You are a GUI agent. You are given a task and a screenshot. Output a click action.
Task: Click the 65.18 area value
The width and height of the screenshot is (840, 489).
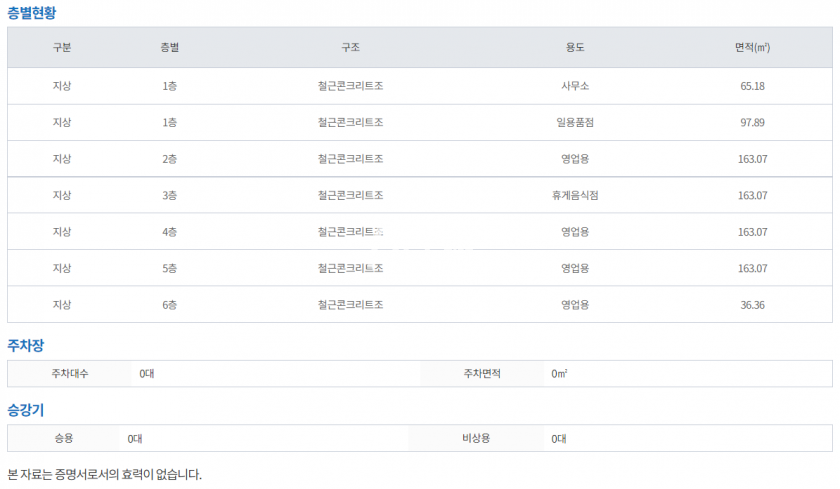(x=752, y=86)
